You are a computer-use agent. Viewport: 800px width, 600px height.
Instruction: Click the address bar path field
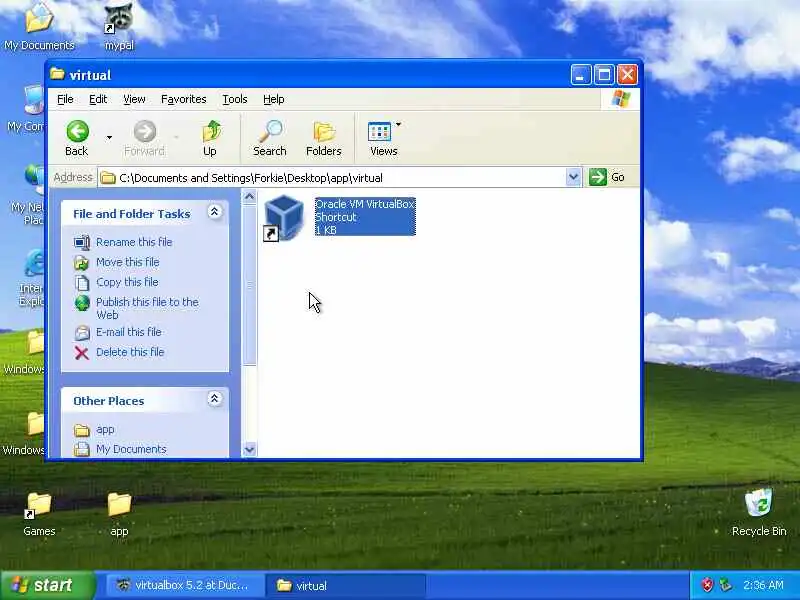click(332, 178)
